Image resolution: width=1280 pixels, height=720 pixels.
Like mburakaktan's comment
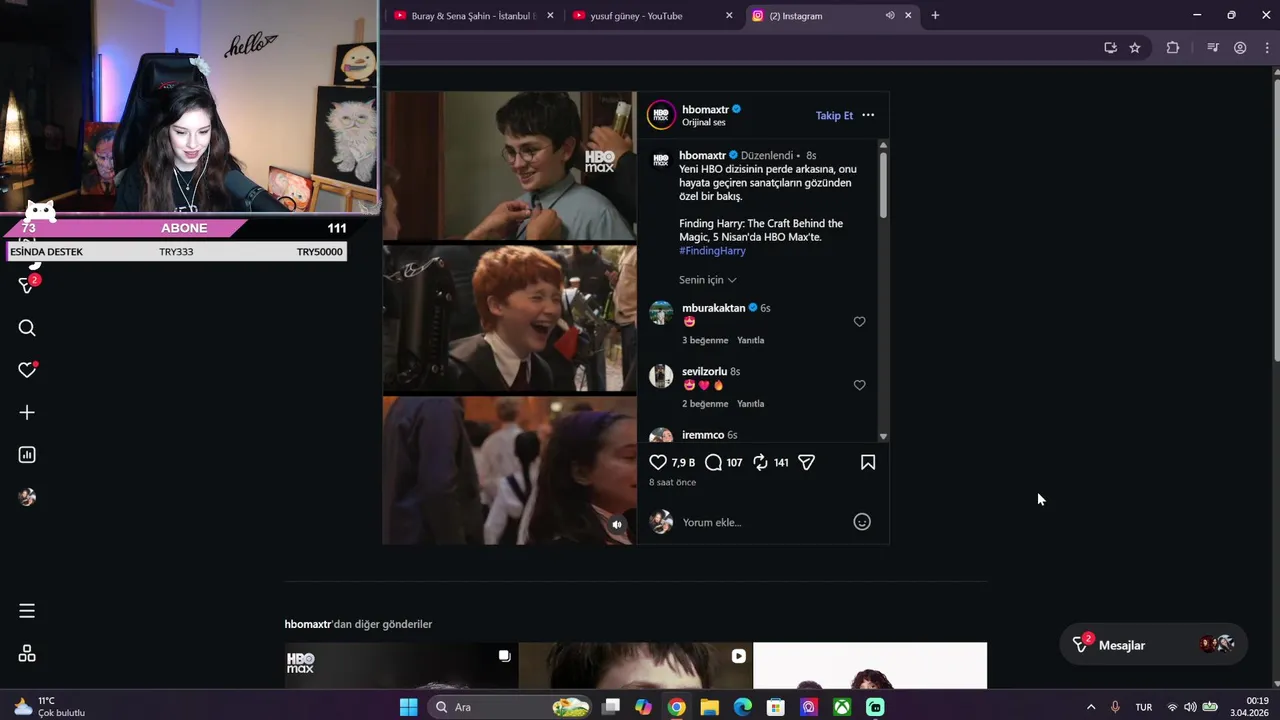click(x=859, y=322)
